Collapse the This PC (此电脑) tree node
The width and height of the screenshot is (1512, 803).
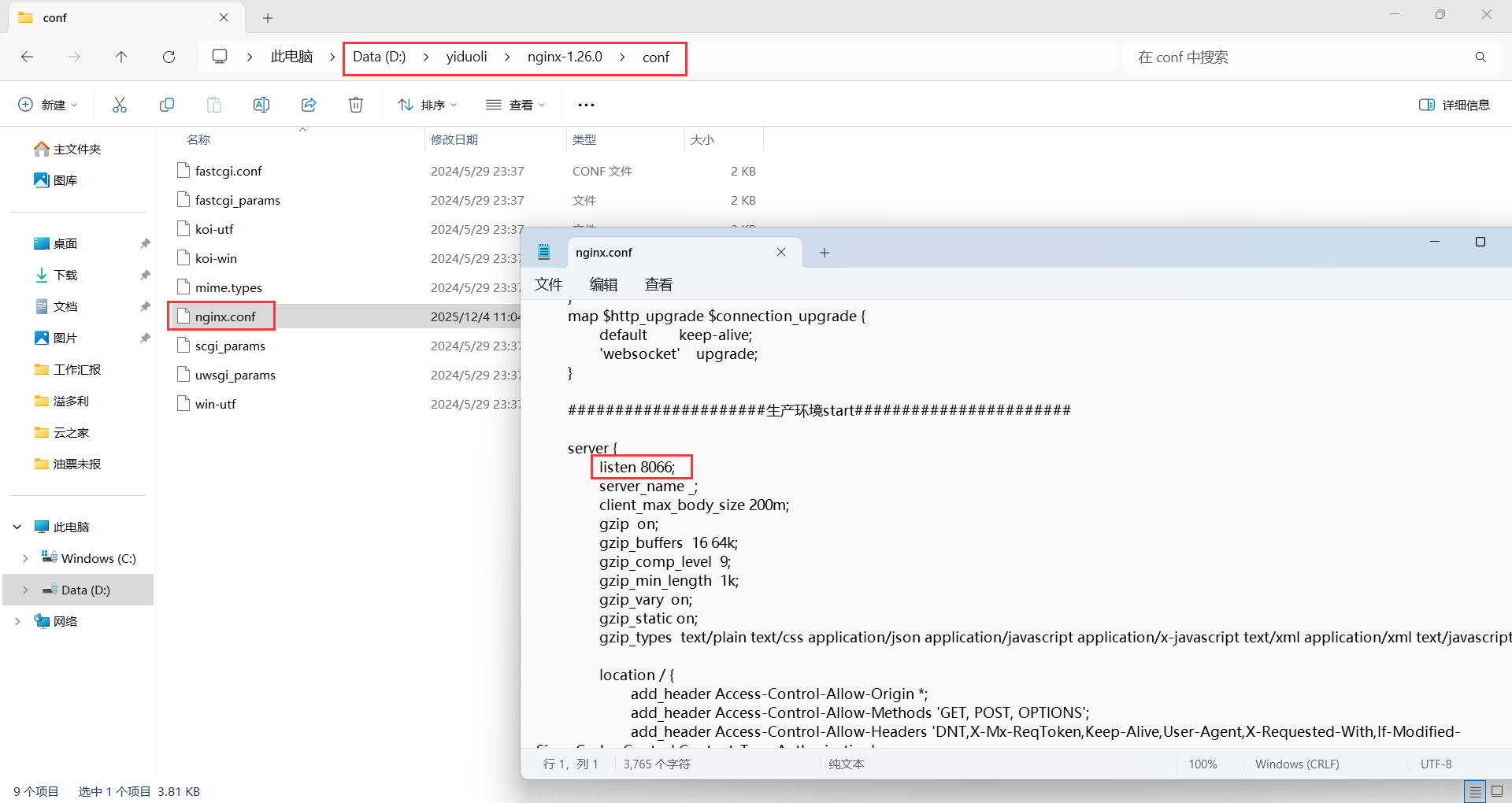pyautogui.click(x=17, y=527)
